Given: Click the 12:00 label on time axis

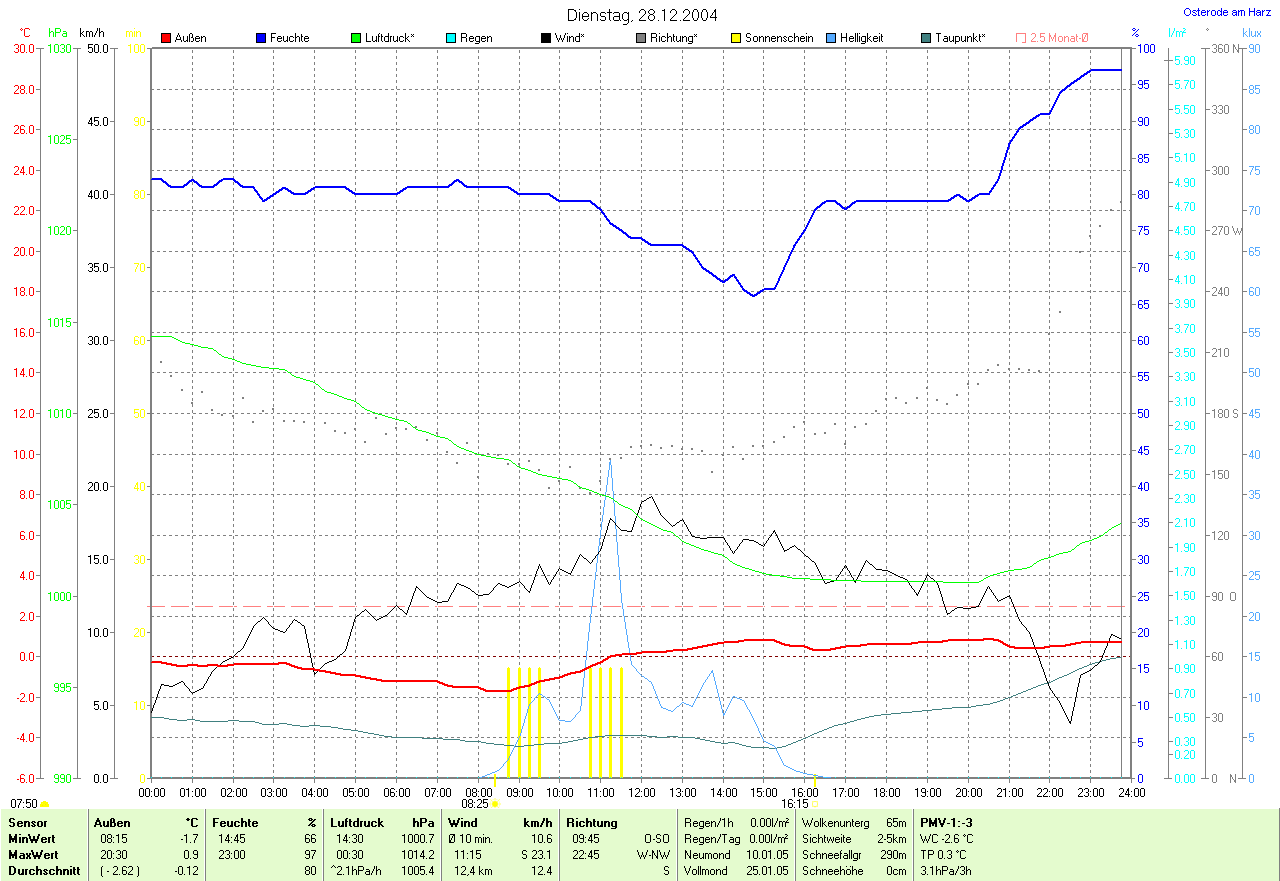Looking at the screenshot, I should (x=641, y=792).
